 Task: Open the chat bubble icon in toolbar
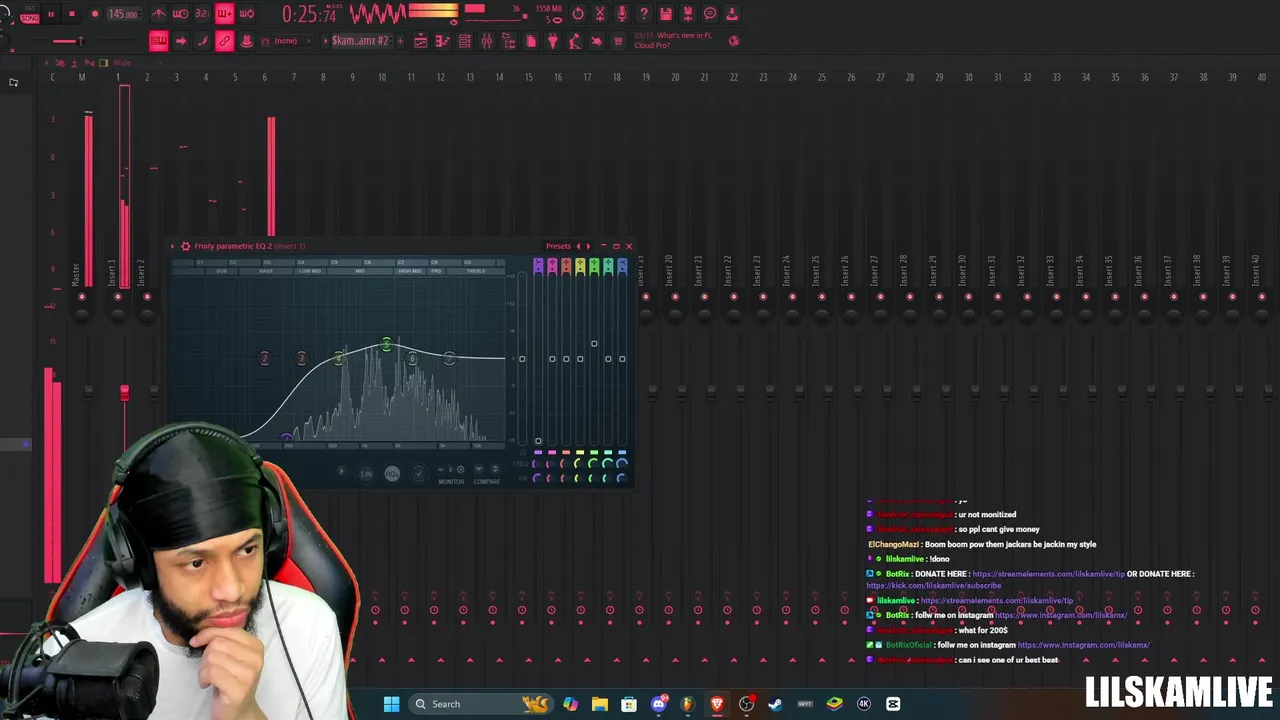710,14
